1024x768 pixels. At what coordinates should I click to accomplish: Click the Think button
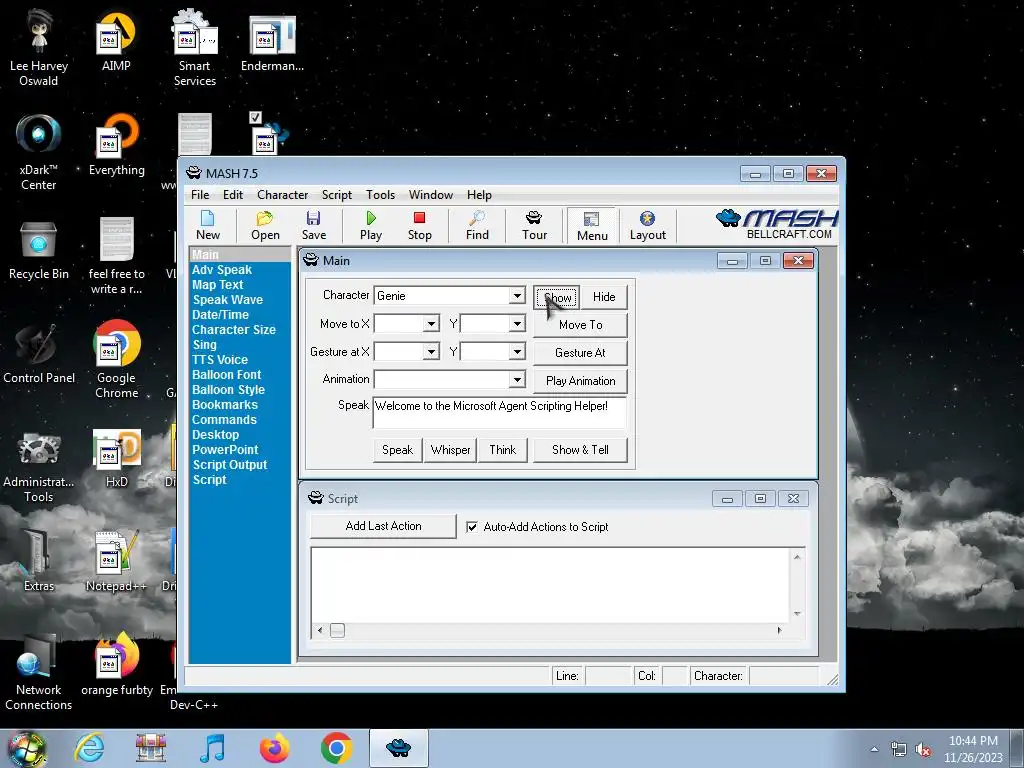pos(502,450)
